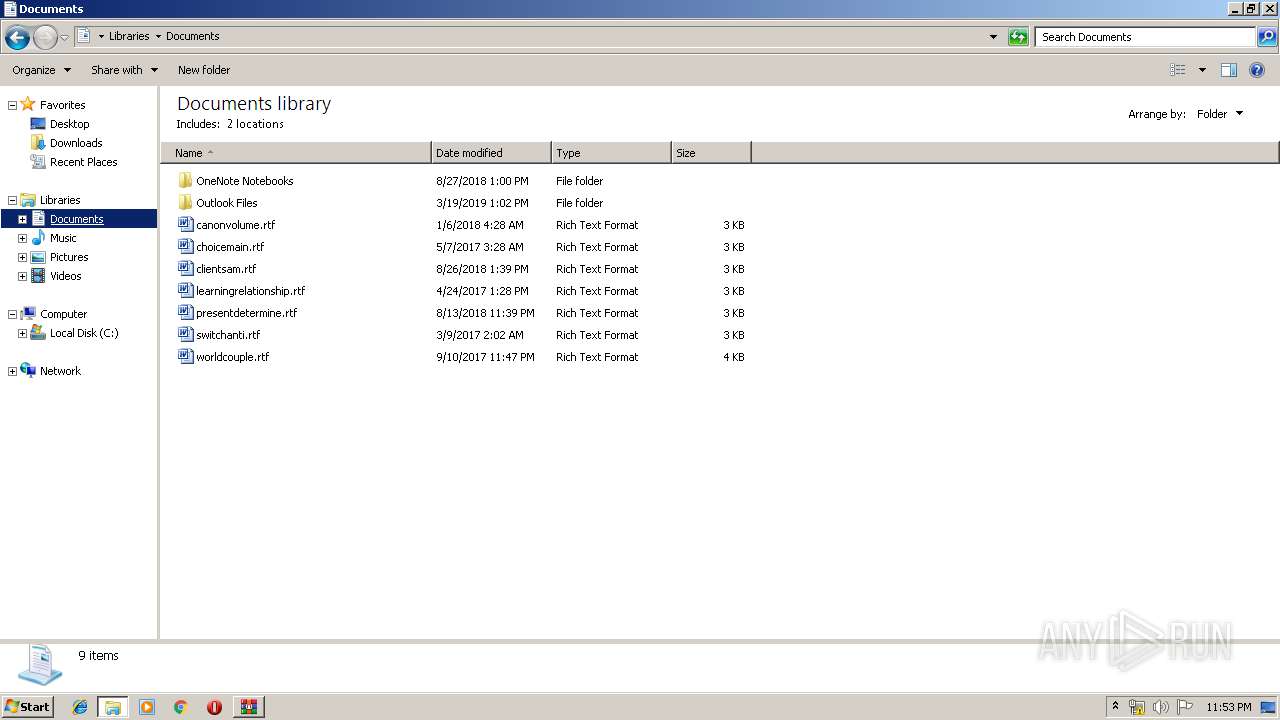Click the Action Center flag tray icon
Screen dimensions: 1280x720
(1185, 707)
